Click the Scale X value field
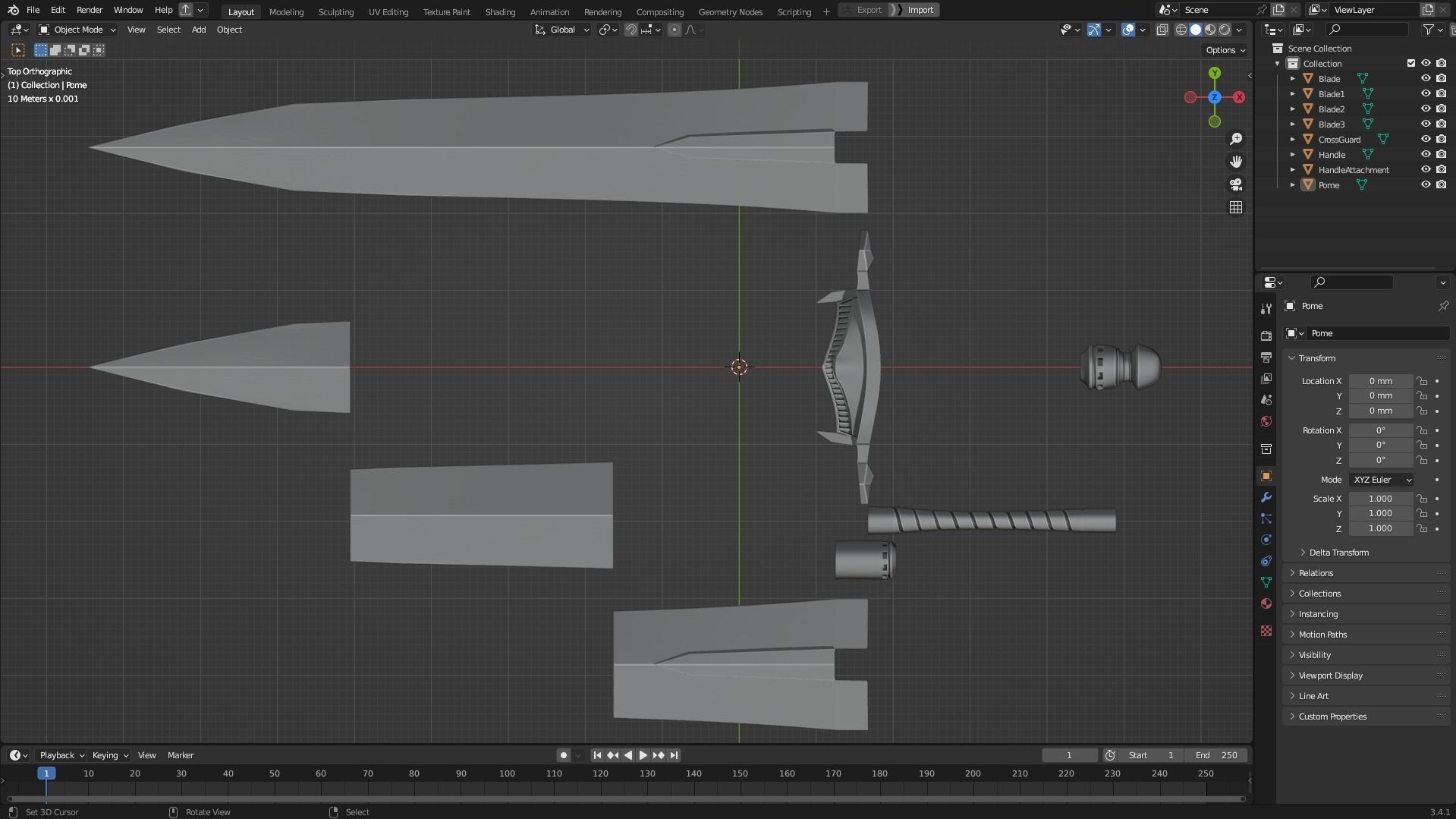 click(x=1380, y=499)
